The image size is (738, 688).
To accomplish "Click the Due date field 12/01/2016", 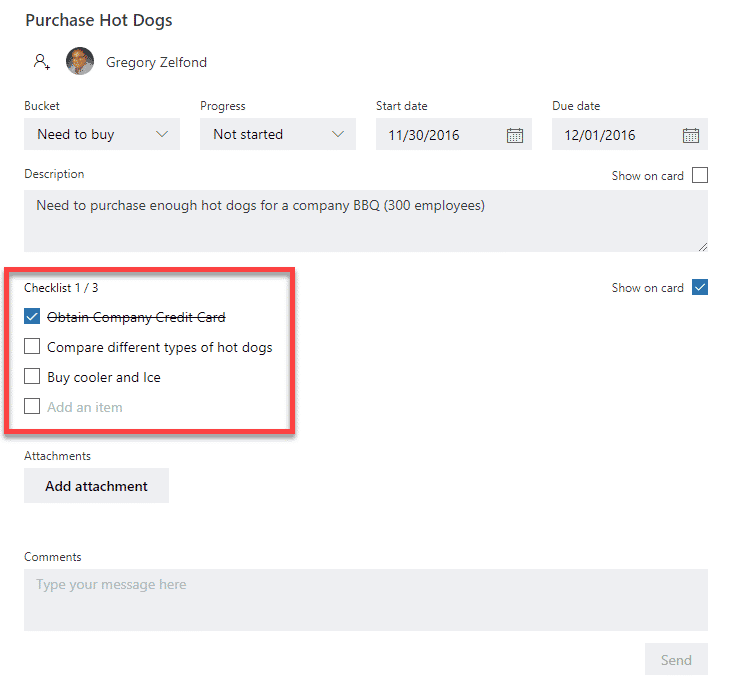I will click(630, 134).
